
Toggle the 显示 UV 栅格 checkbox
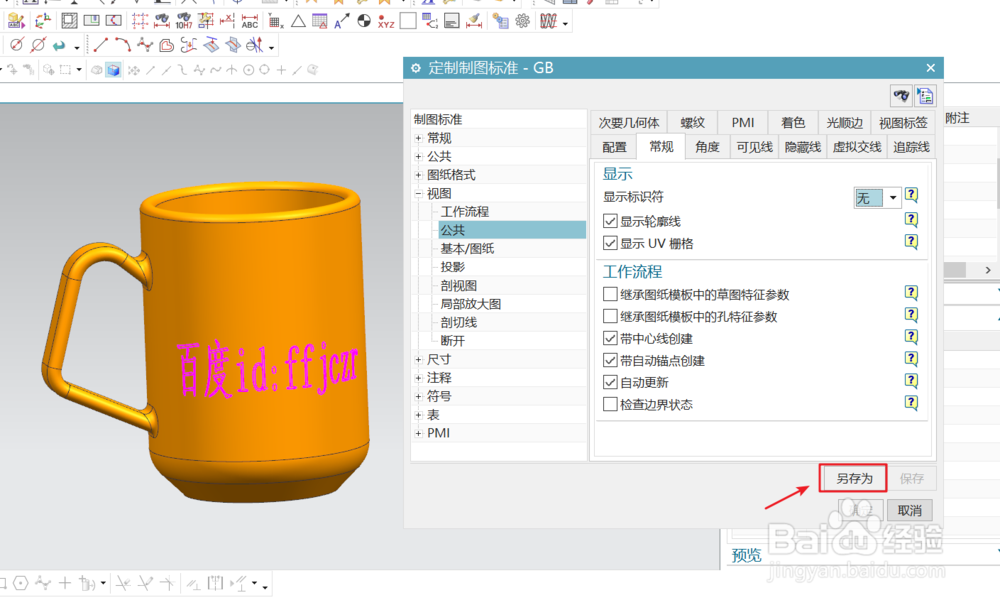(x=610, y=243)
